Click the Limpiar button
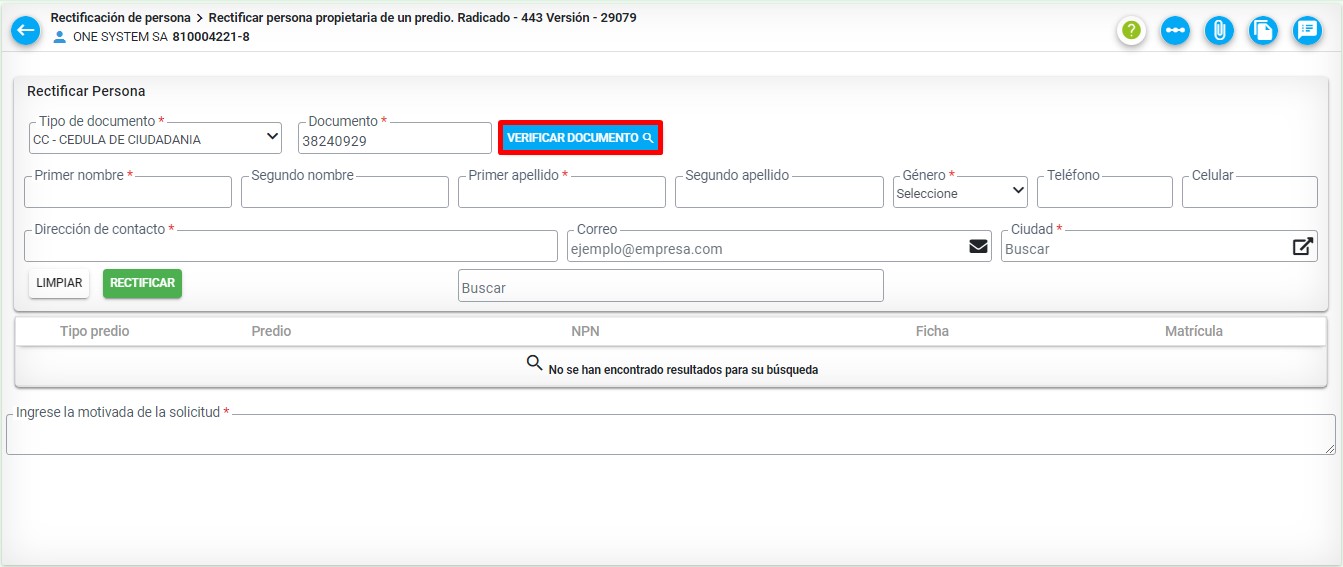The width and height of the screenshot is (1343, 567). (59, 283)
